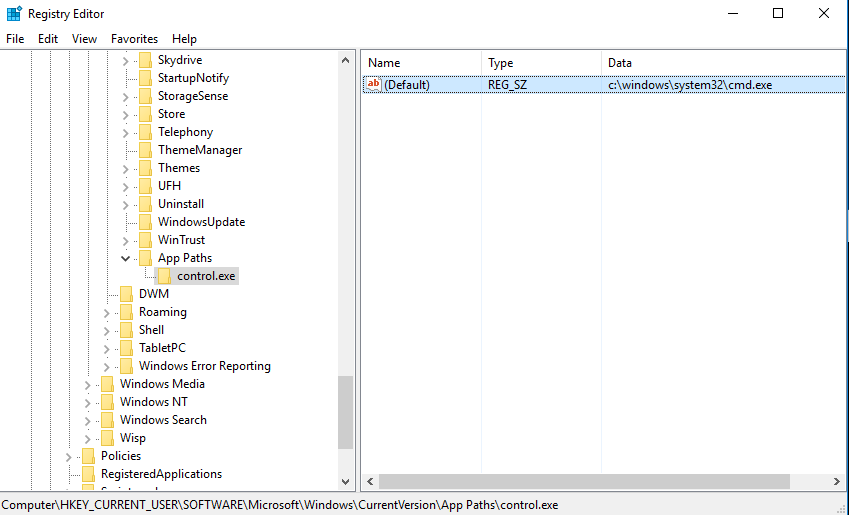Click the App Paths folder icon
849x515 pixels.
145,258
